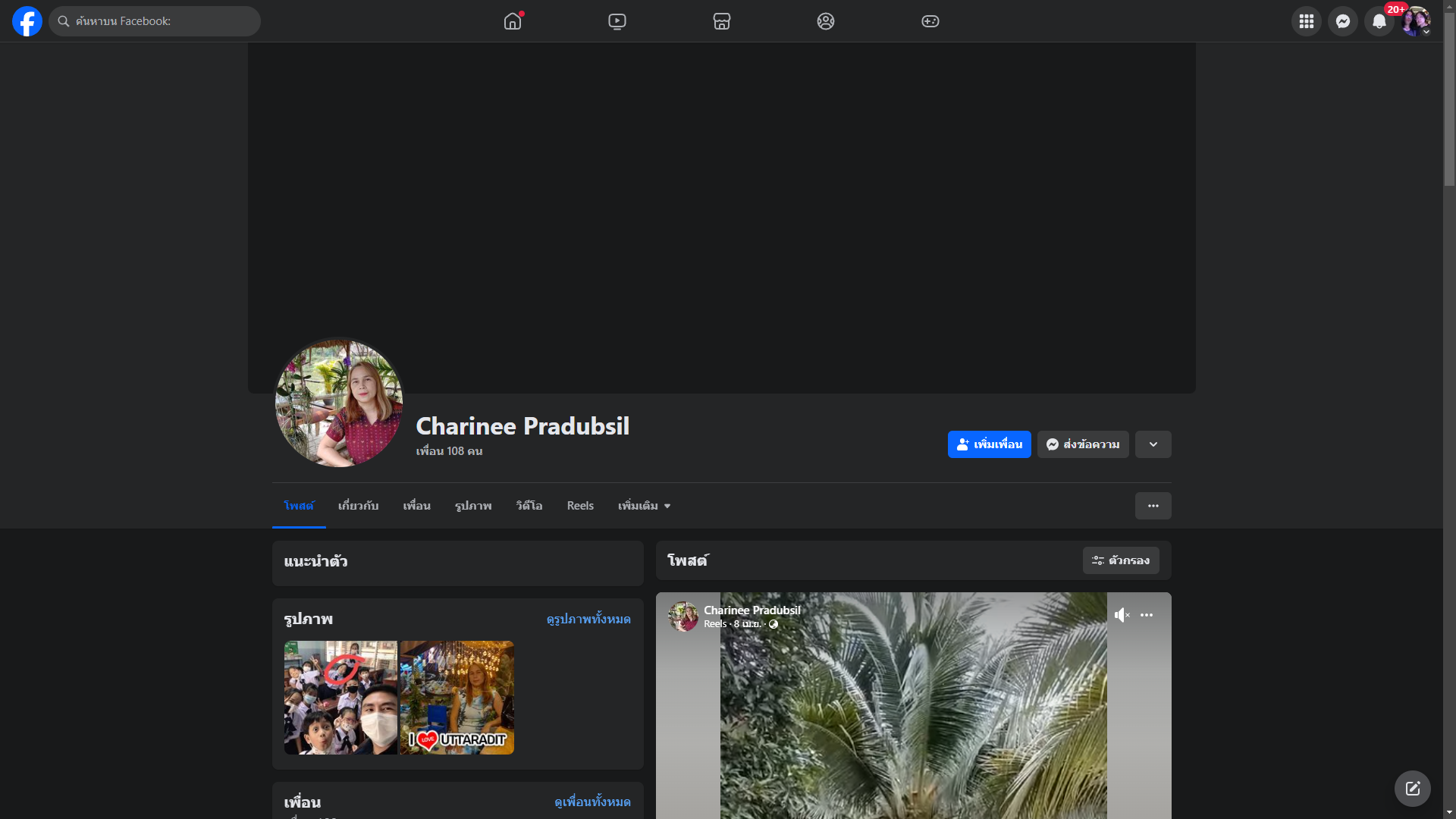The width and height of the screenshot is (1456, 819).
Task: Expand the เพิ่มเติม tab dropdown
Action: (x=644, y=506)
